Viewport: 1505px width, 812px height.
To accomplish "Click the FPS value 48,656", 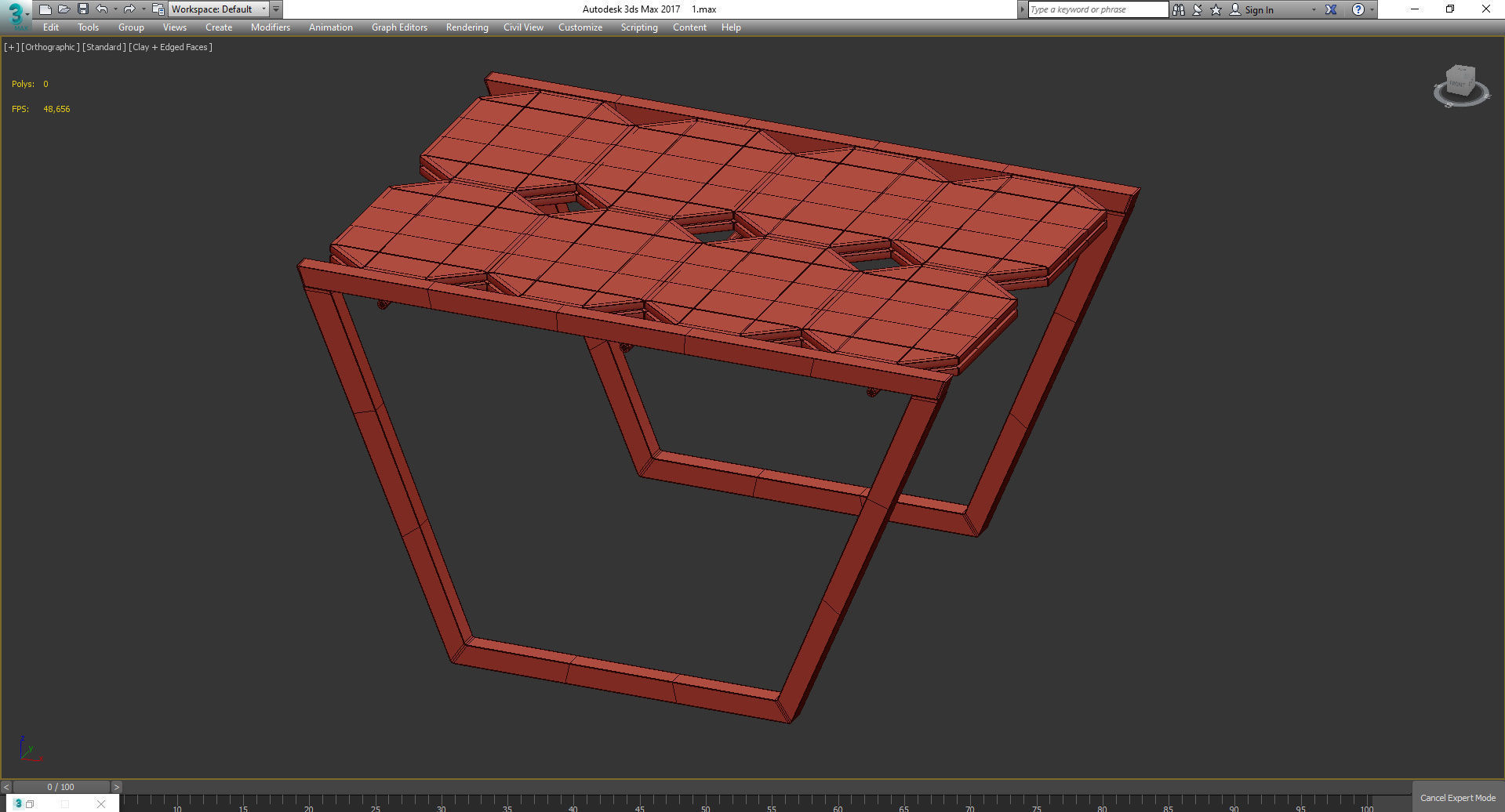I will point(56,109).
